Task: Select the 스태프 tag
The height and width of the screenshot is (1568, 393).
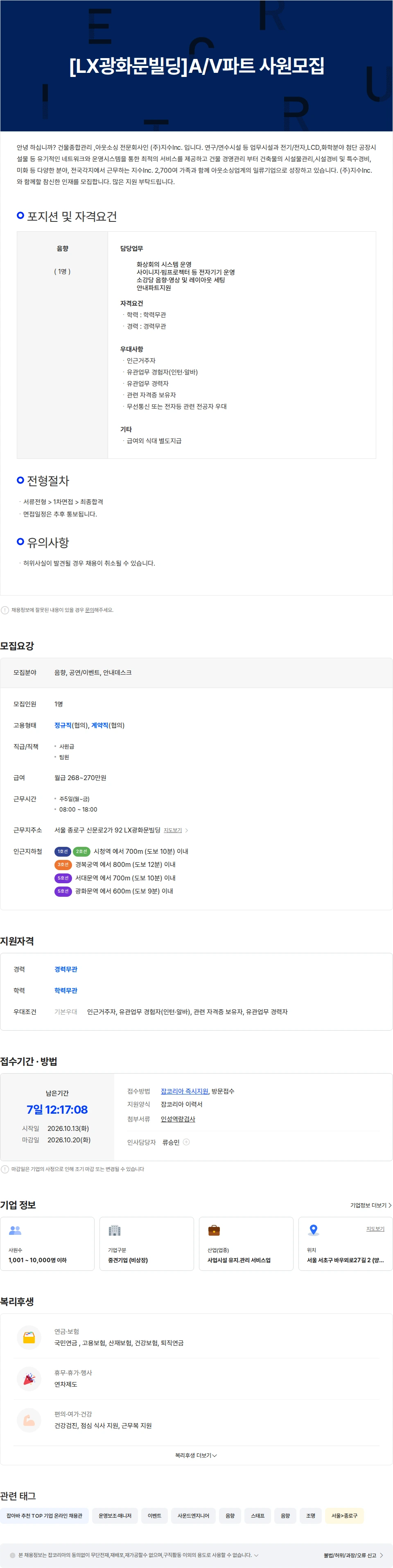Action: 258,1516
